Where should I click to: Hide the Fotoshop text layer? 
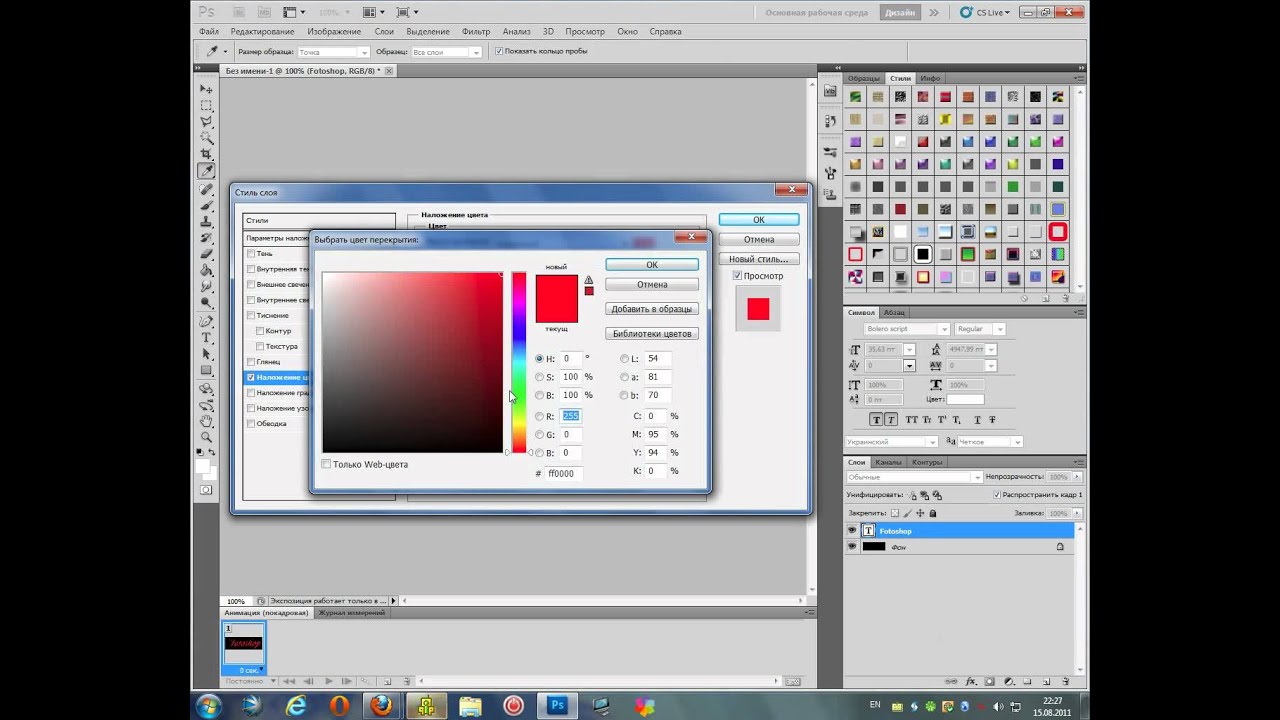pyautogui.click(x=852, y=531)
